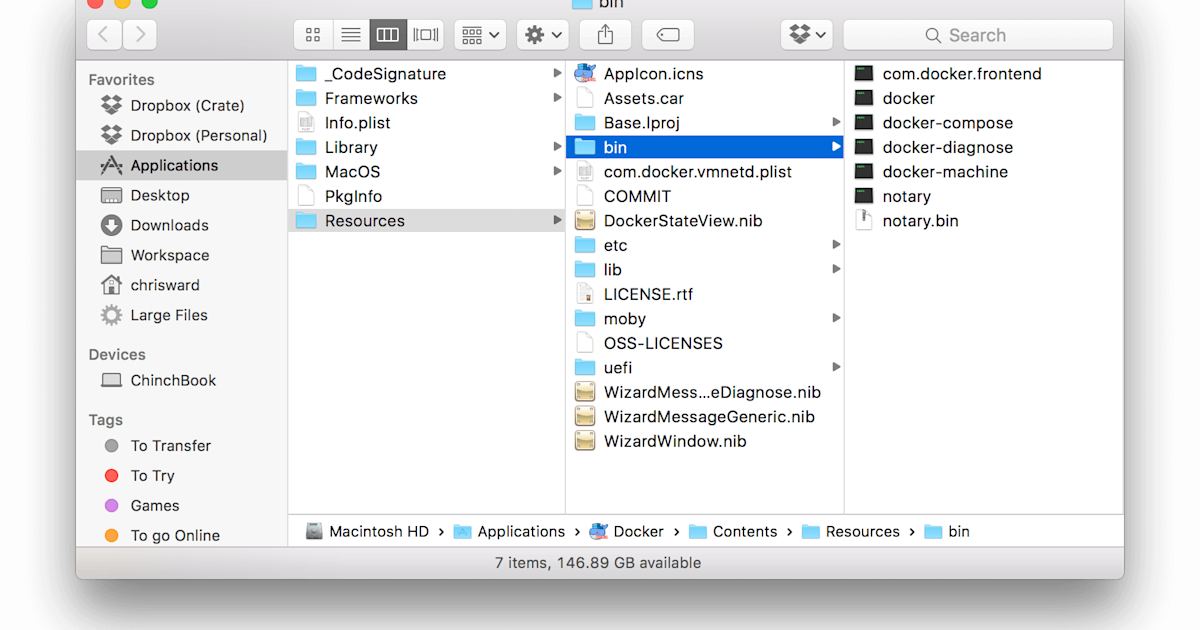Expand the Frameworks folder arrow
The height and width of the screenshot is (630, 1200).
tap(557, 98)
